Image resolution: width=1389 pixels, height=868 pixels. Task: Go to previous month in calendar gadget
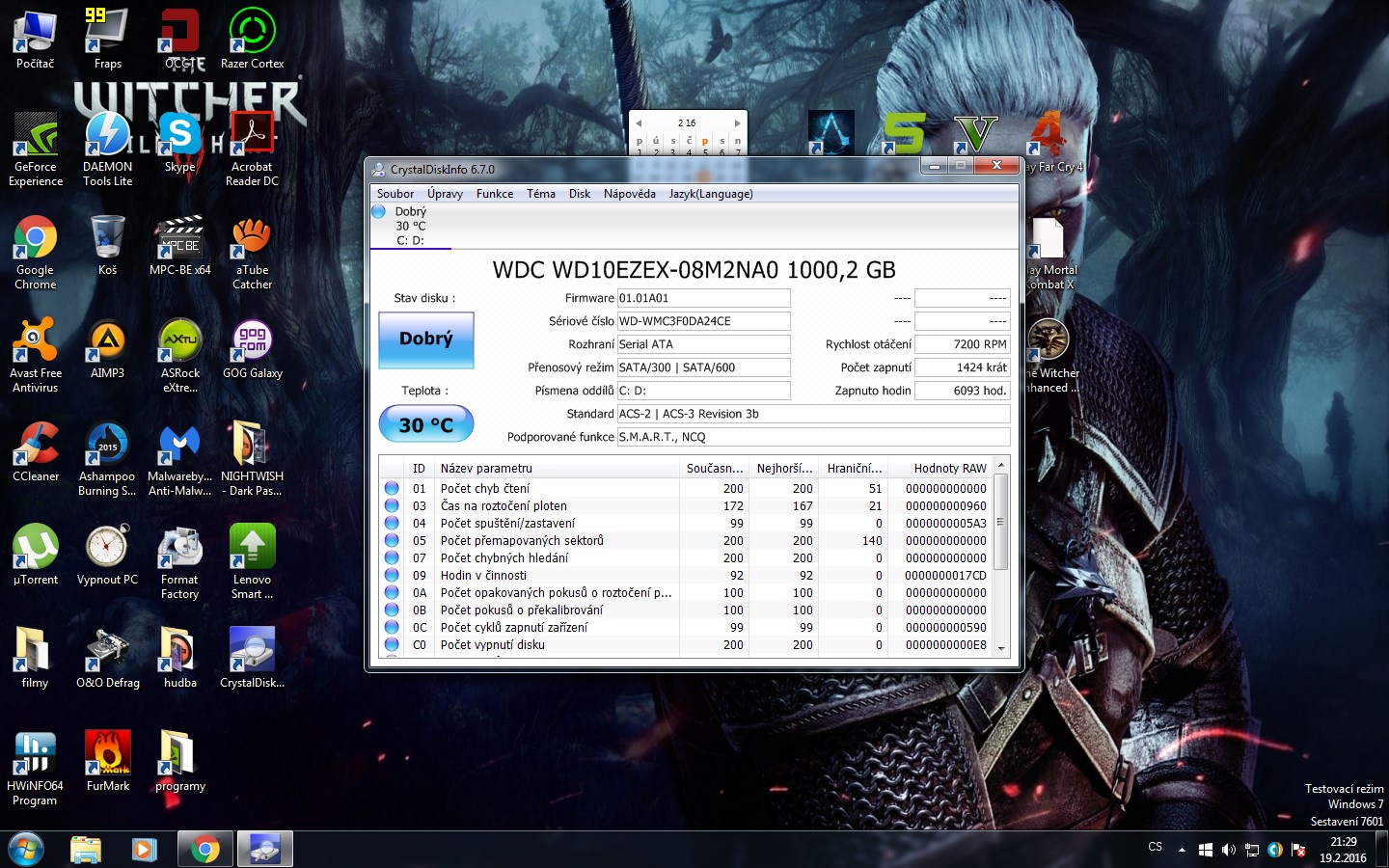(x=638, y=123)
